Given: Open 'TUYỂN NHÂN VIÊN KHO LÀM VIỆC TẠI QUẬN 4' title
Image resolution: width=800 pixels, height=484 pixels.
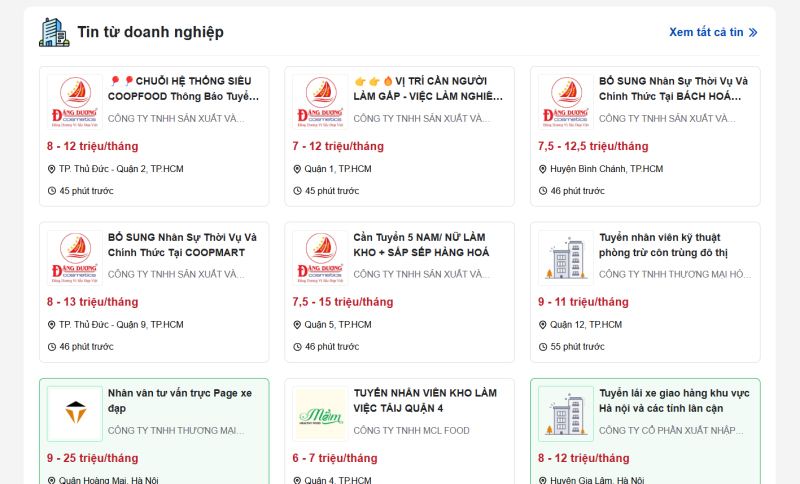Looking at the screenshot, I should 425,400.
